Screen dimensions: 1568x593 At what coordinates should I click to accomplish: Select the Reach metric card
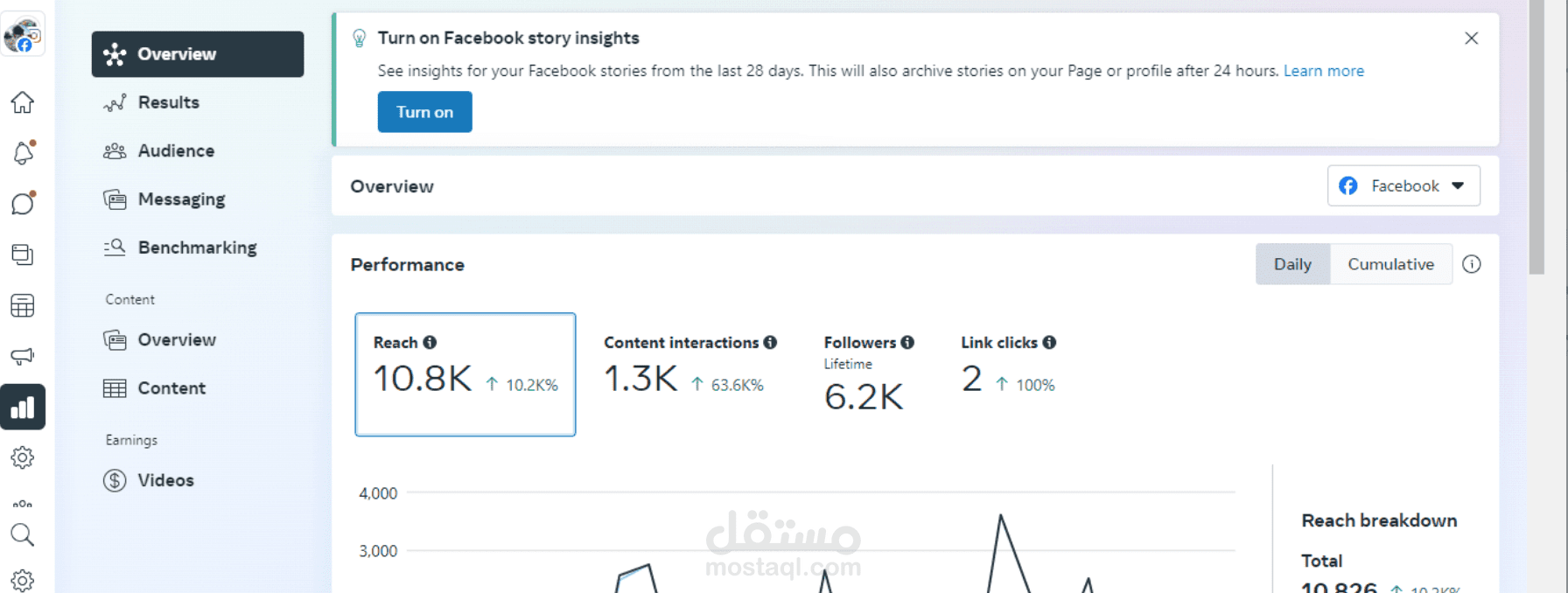pos(465,374)
